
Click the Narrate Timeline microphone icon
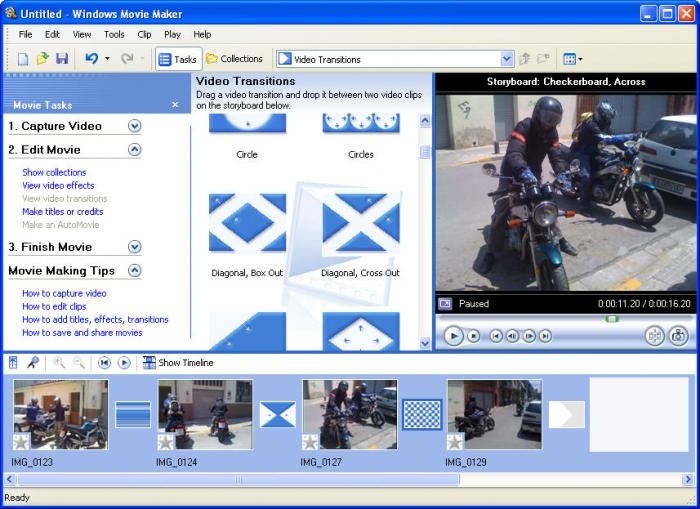pos(32,363)
